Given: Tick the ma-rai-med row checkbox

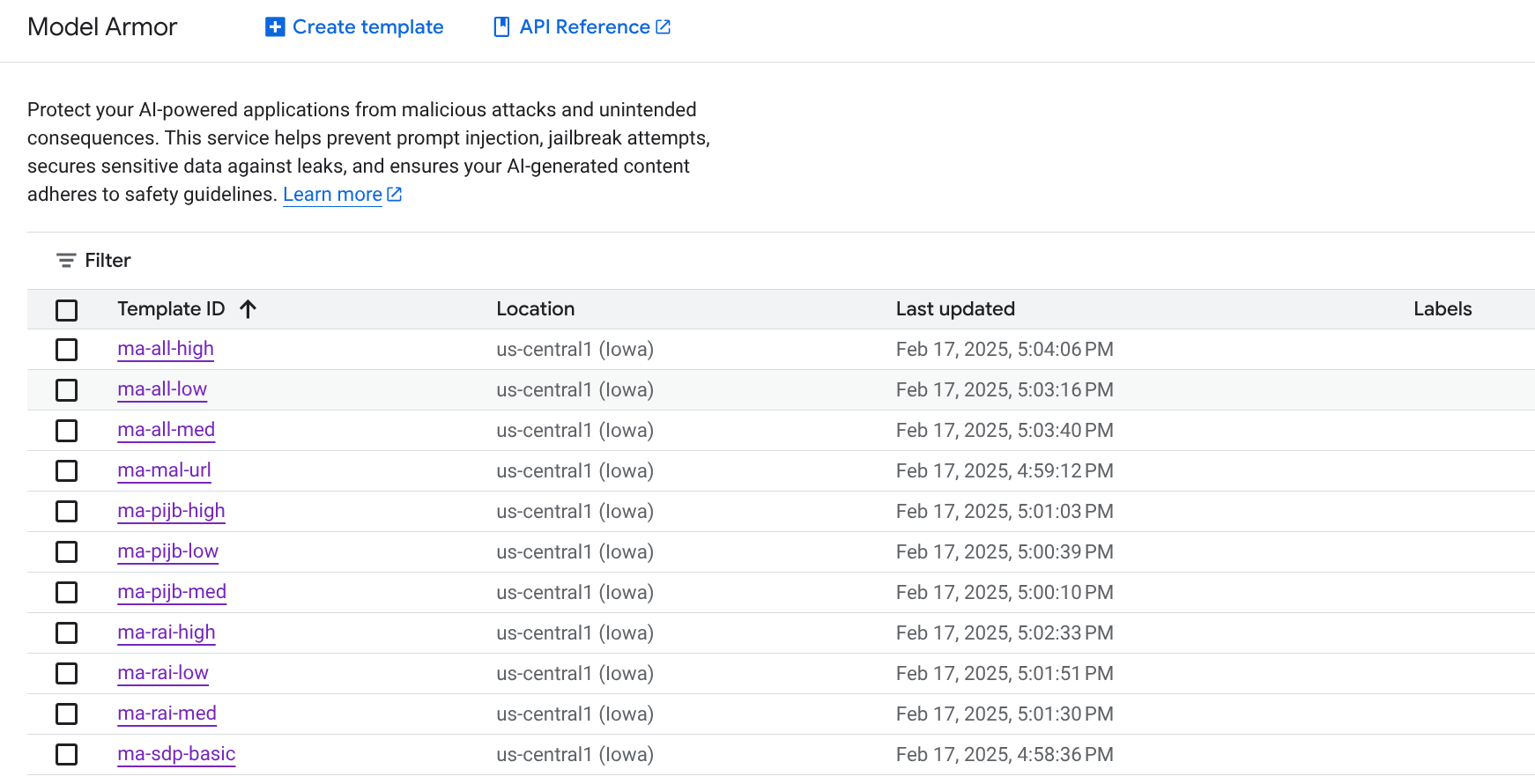Looking at the screenshot, I should (66, 714).
